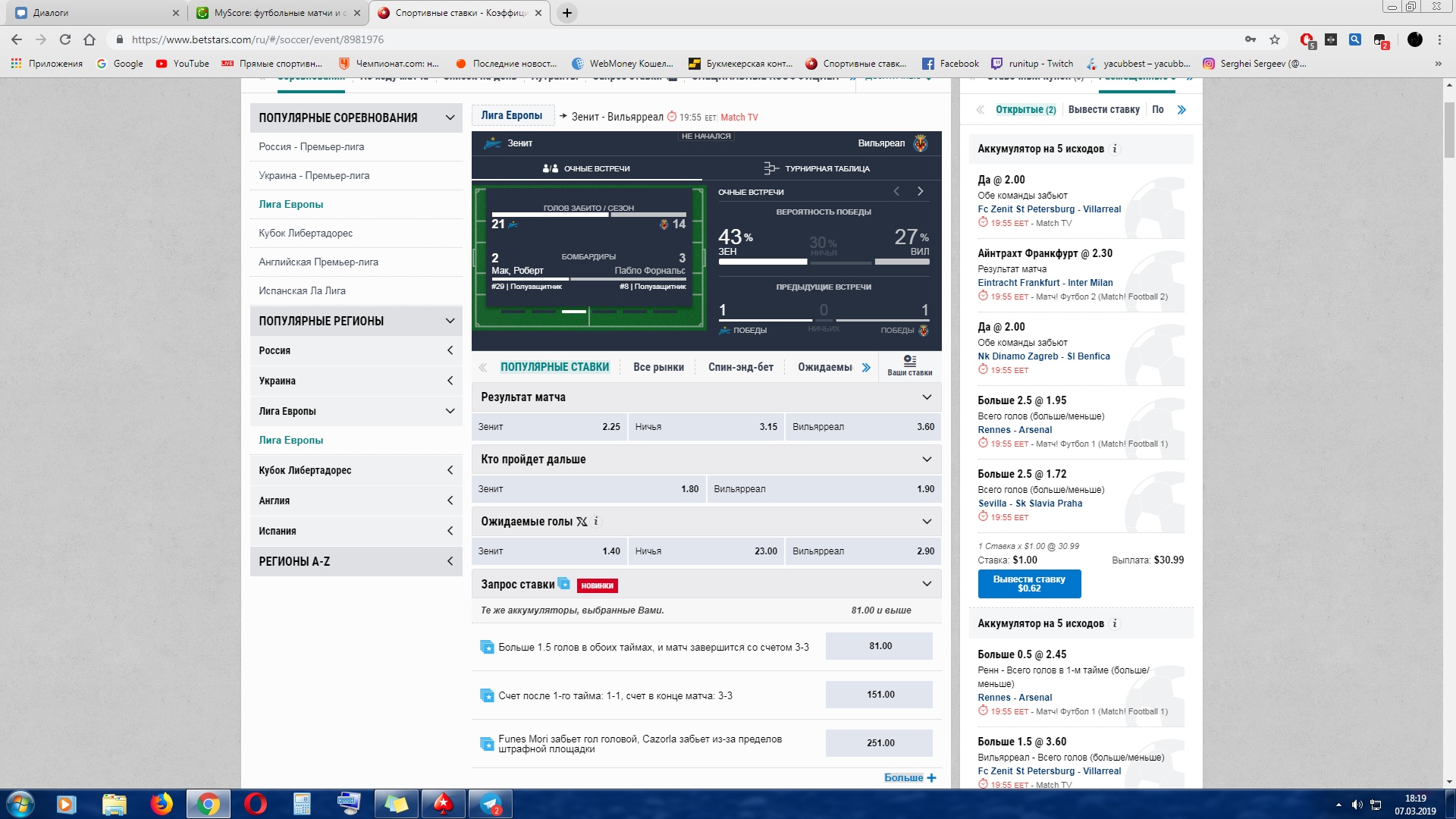
Task: Open new browser tab plus button
Action: (566, 12)
